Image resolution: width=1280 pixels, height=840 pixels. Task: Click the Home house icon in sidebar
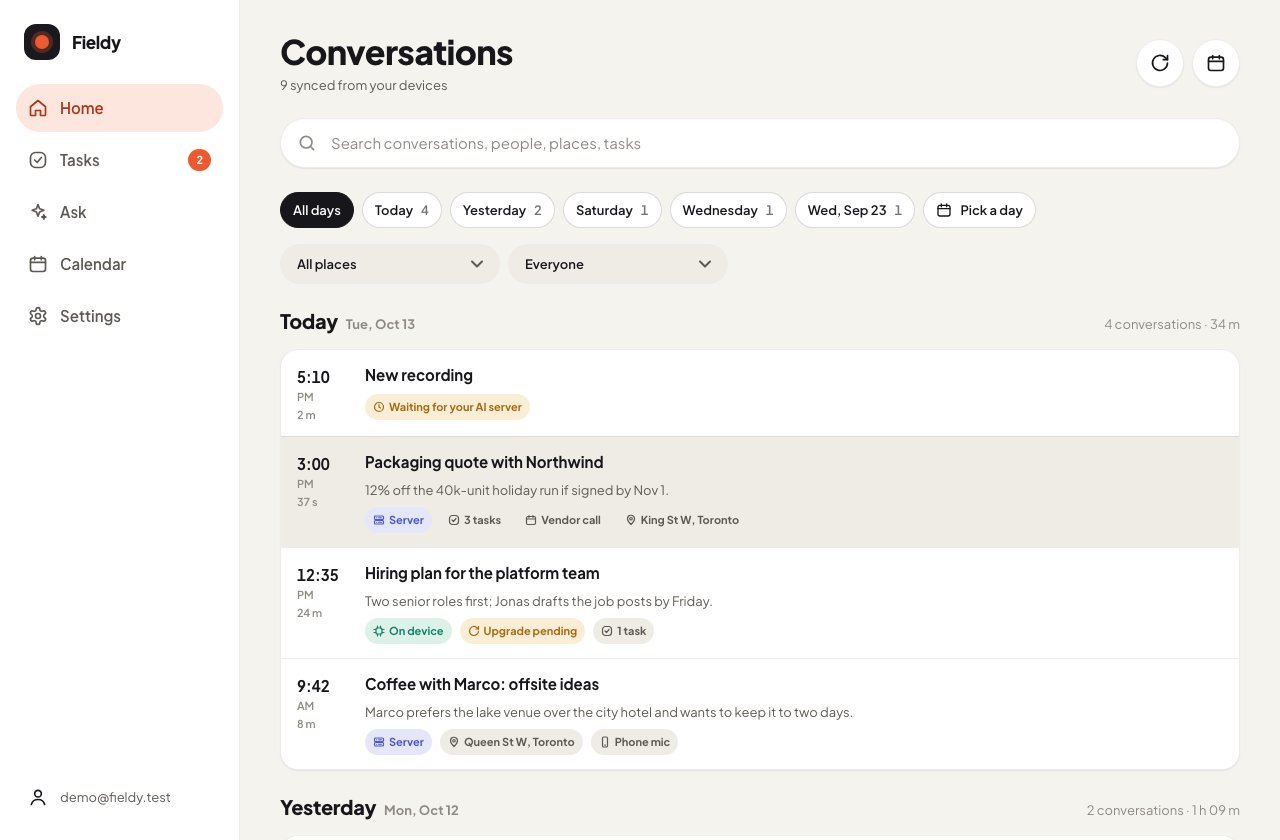tap(38, 108)
